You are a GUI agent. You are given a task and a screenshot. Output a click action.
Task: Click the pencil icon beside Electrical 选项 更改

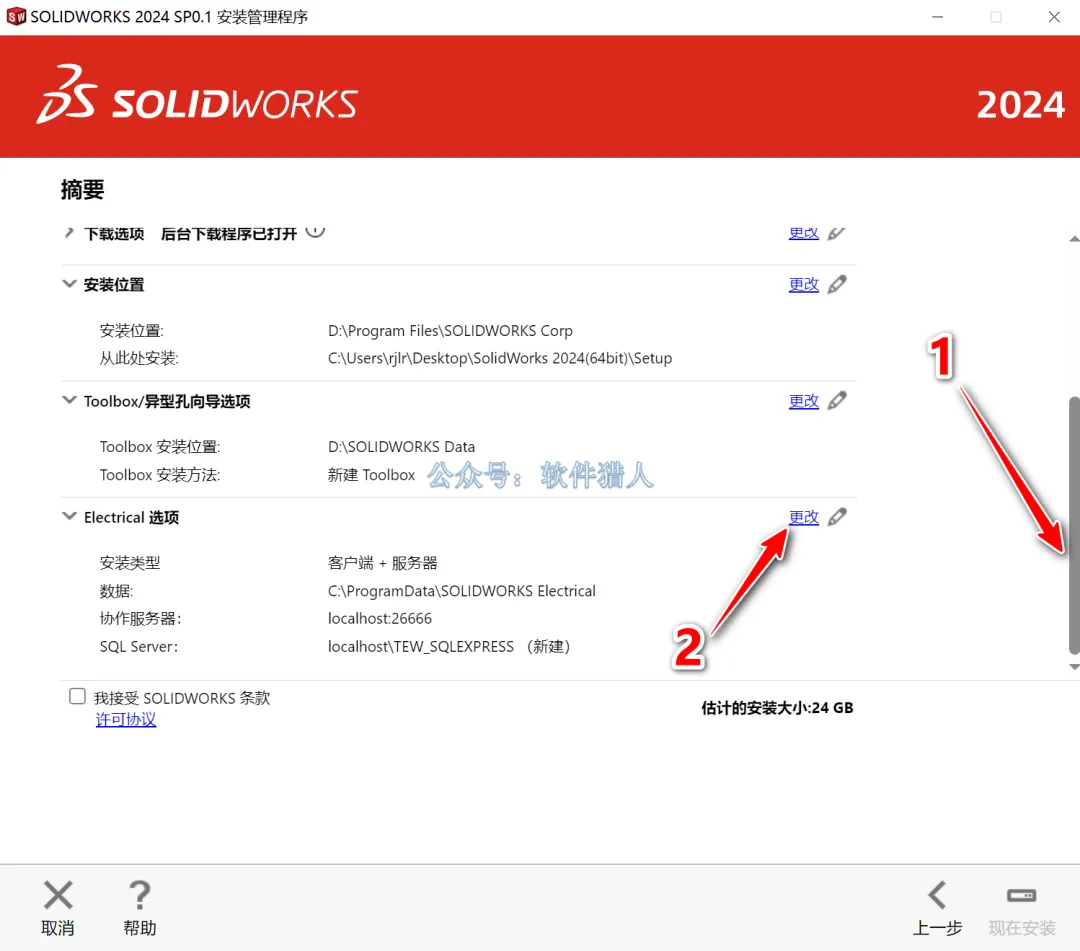(837, 516)
